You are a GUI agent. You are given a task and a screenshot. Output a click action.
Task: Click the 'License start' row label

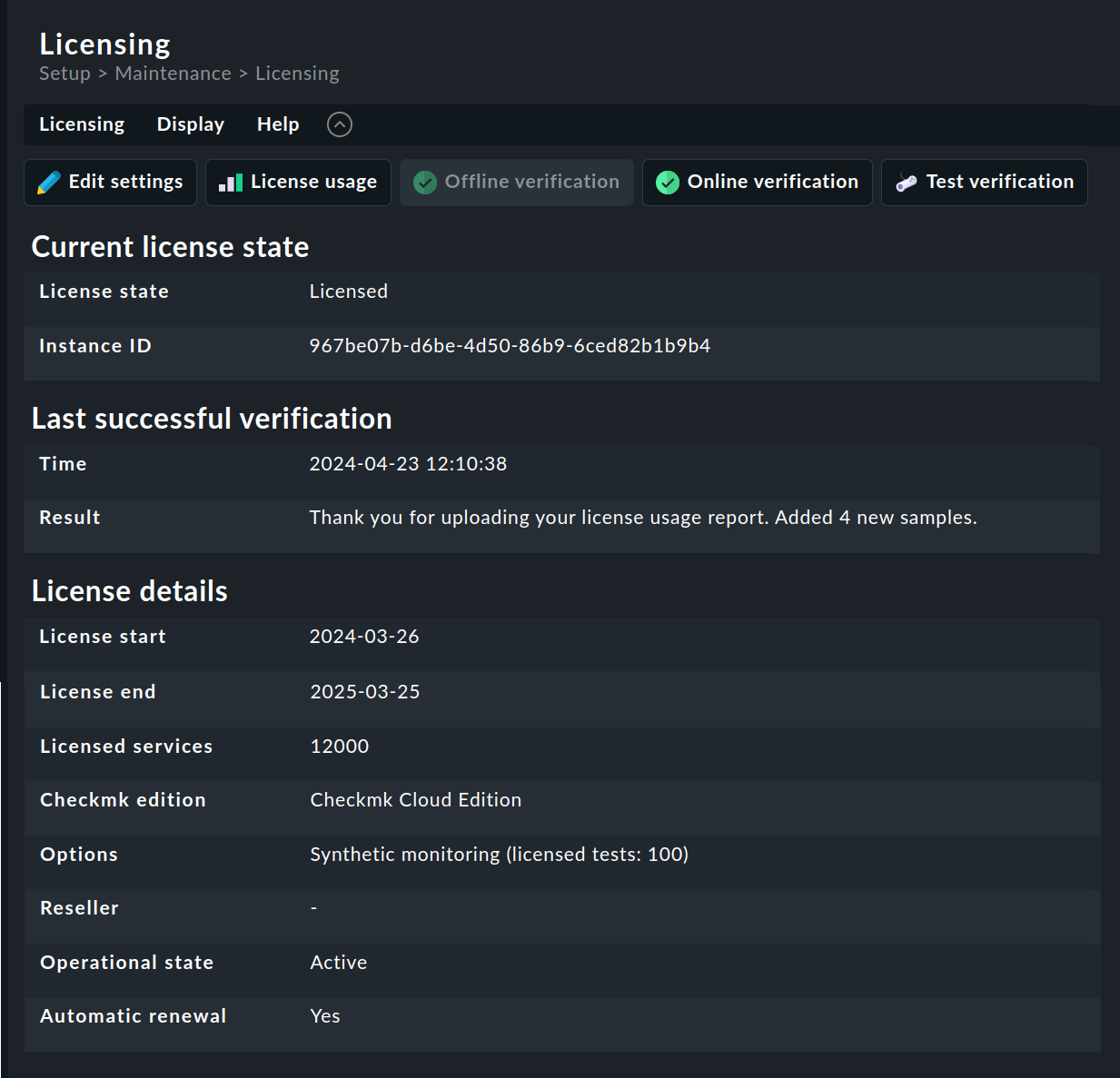click(103, 637)
